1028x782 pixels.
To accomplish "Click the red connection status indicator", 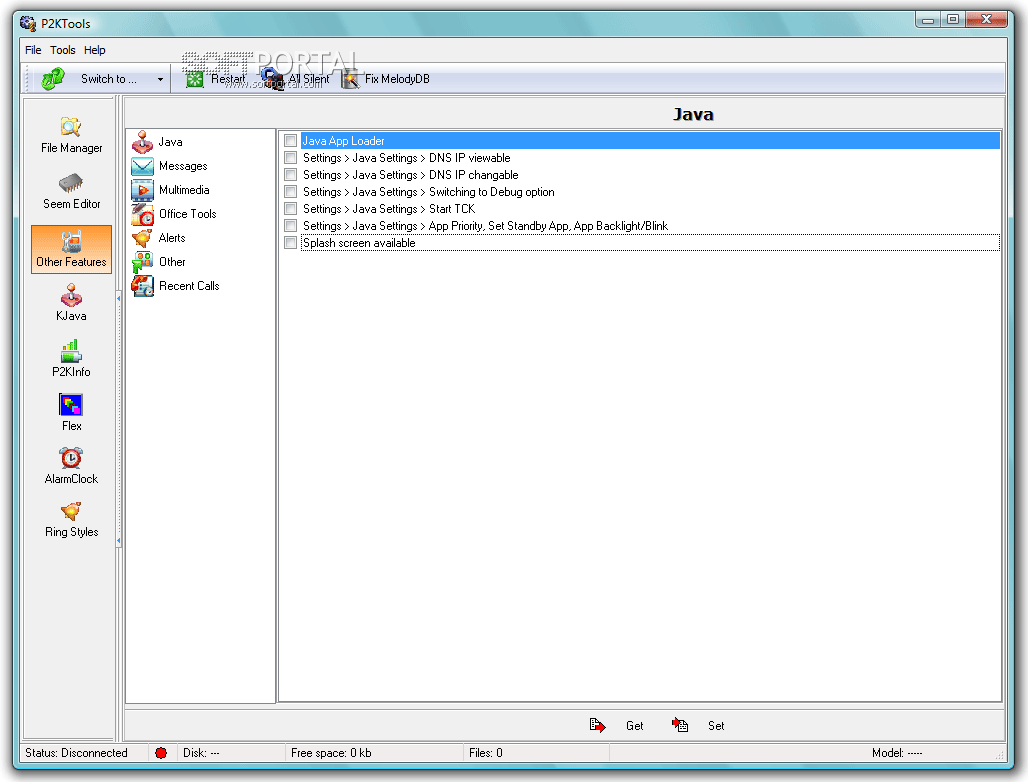I will pos(161,753).
